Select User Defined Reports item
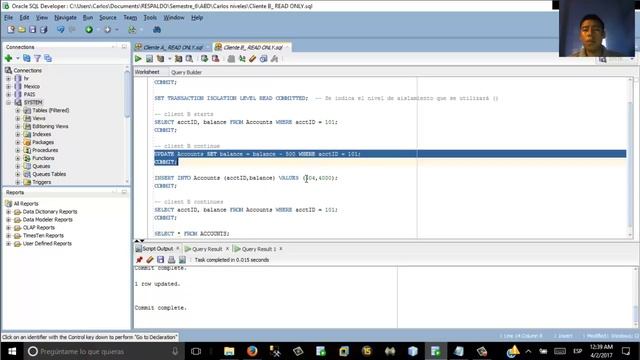 (x=47, y=244)
